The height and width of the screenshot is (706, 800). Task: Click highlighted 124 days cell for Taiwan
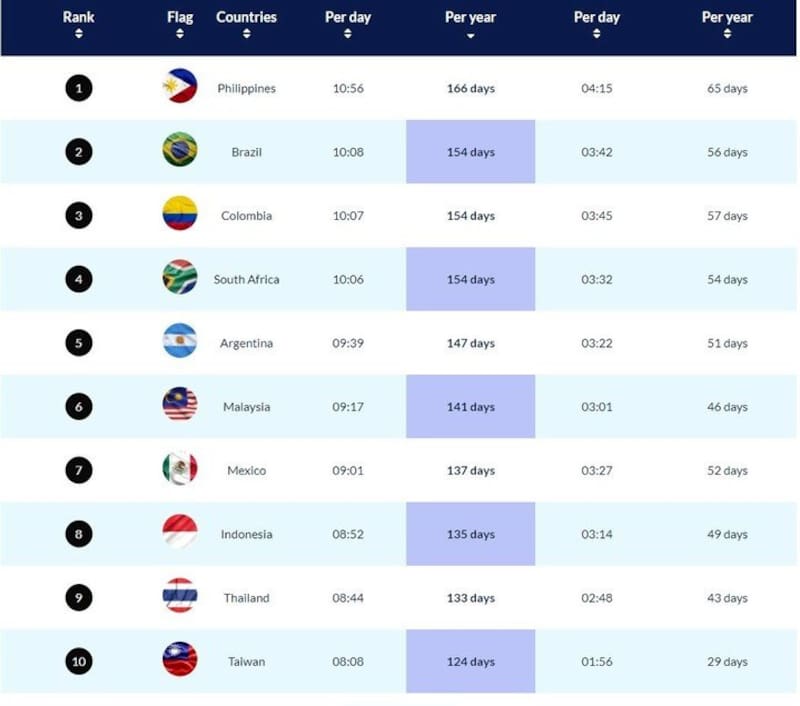pos(470,661)
